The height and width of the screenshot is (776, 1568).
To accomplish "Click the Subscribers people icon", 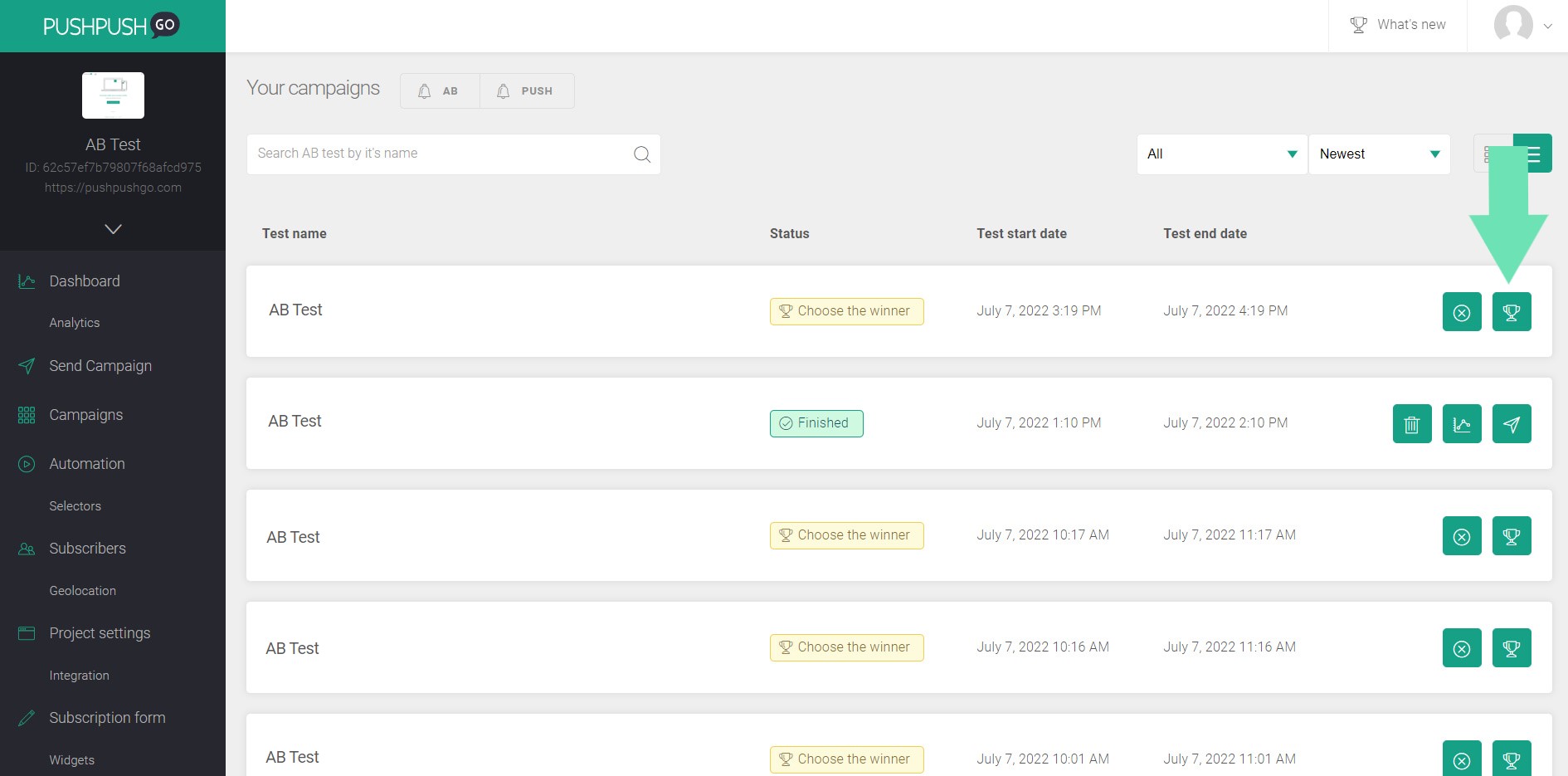I will tap(27, 549).
